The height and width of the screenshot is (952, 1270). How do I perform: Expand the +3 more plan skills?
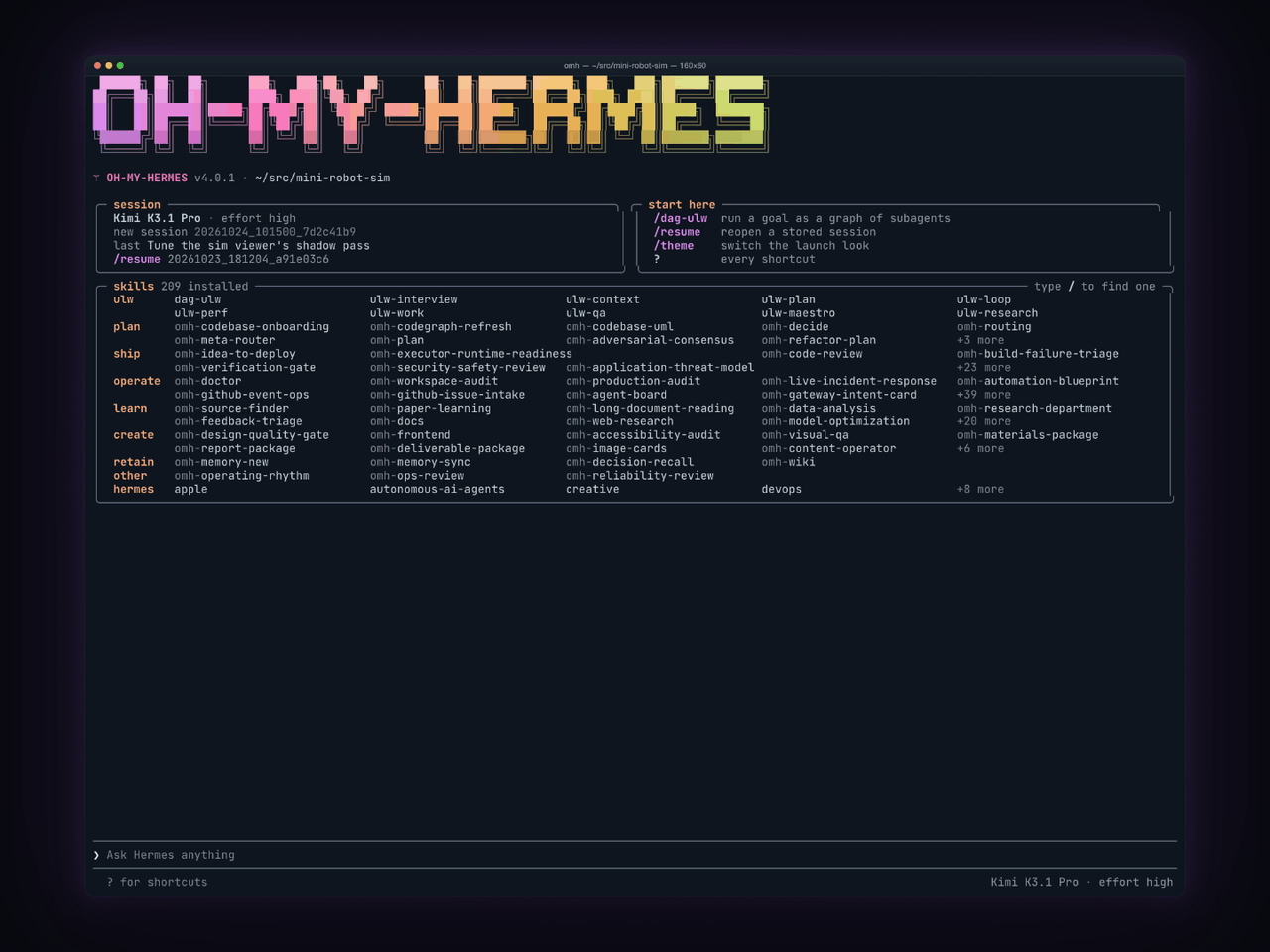tap(980, 340)
